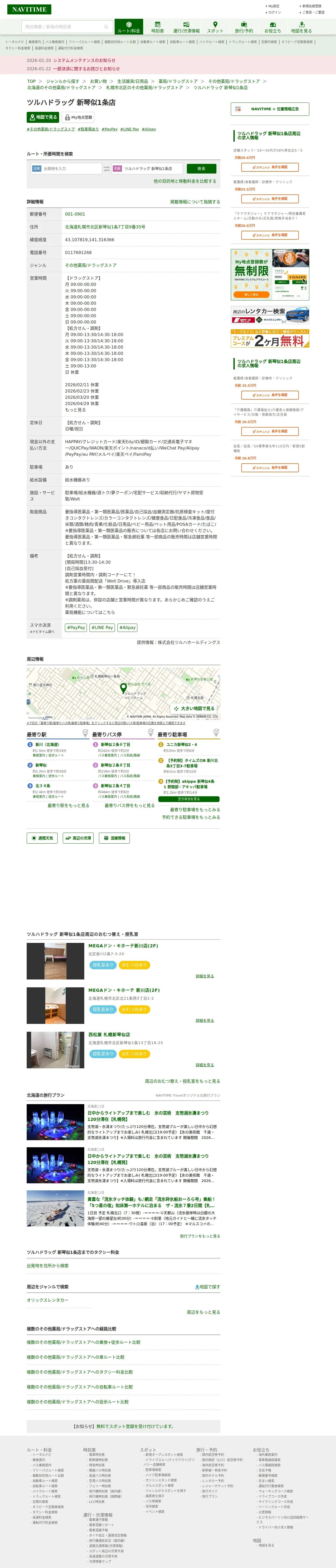Open オリックスレンタカー genre link
This screenshot has width=336, height=1568.
point(48,1300)
